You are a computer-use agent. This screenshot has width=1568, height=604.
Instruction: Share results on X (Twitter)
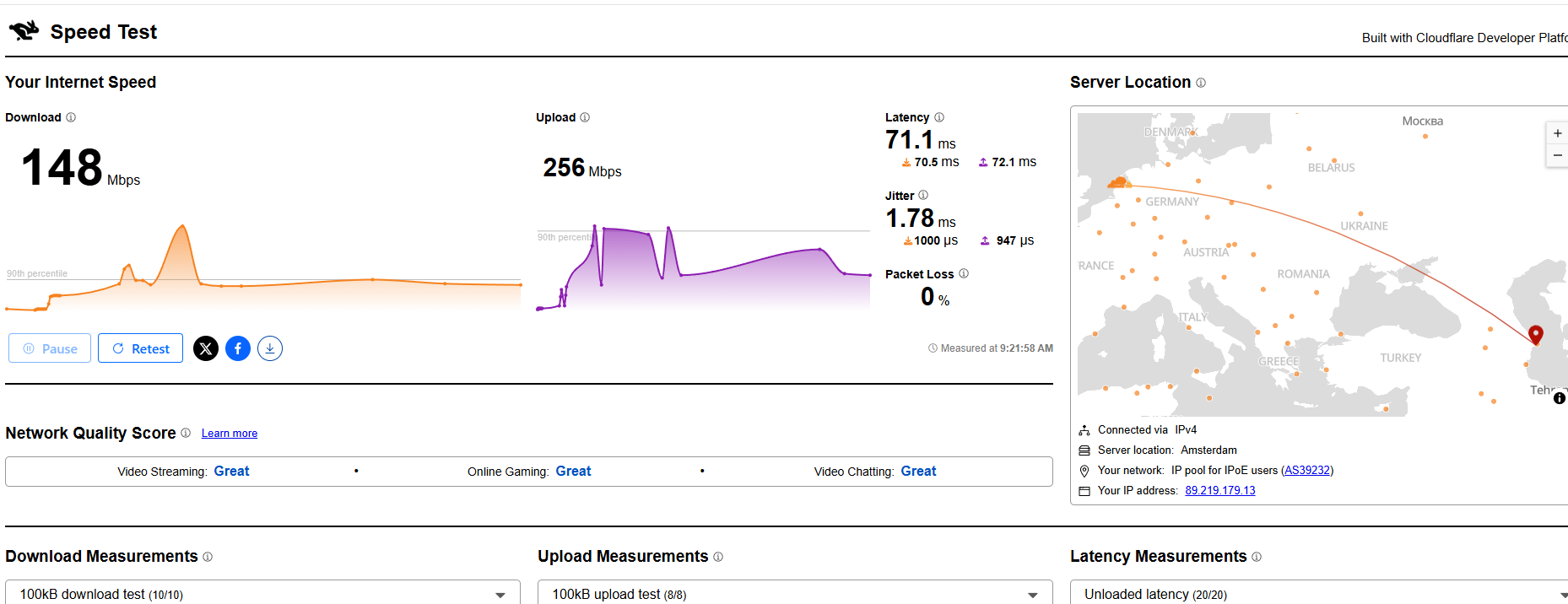[x=206, y=348]
